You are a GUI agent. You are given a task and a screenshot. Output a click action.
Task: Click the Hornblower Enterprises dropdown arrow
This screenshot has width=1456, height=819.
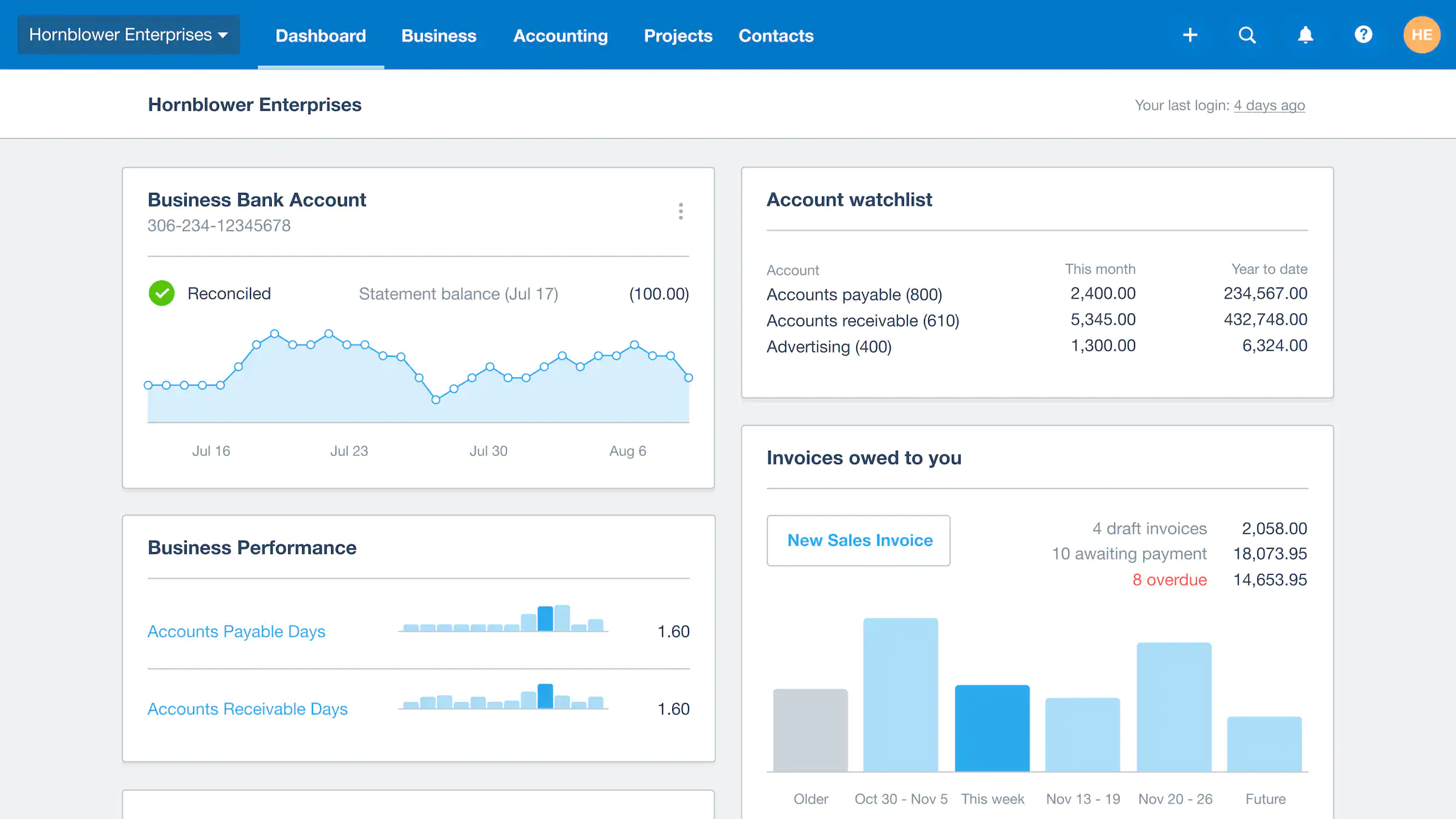click(x=223, y=34)
